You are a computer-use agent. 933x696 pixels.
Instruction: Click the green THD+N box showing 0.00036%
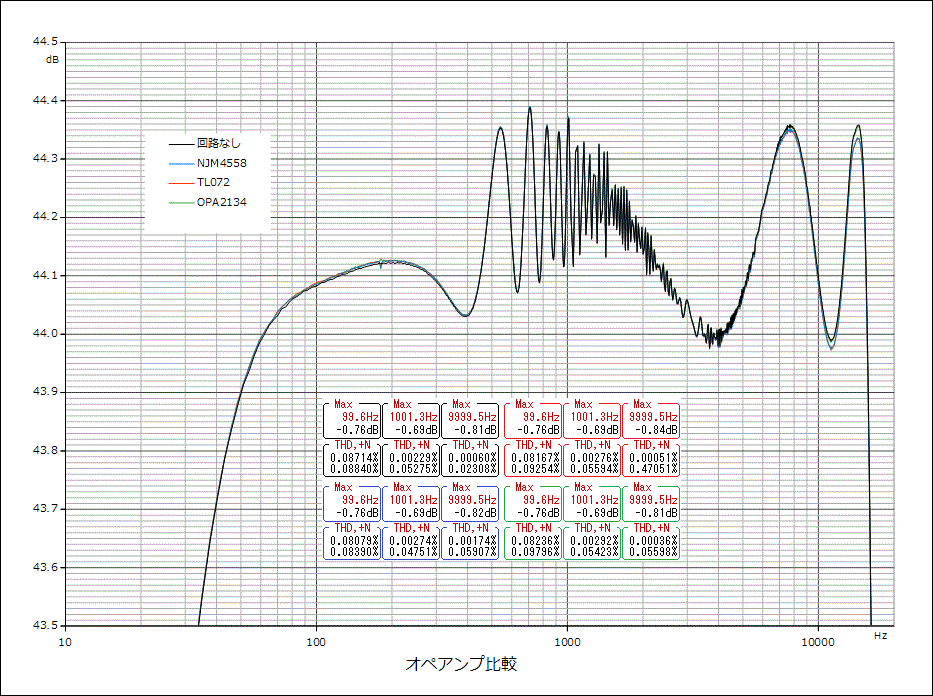tap(651, 539)
